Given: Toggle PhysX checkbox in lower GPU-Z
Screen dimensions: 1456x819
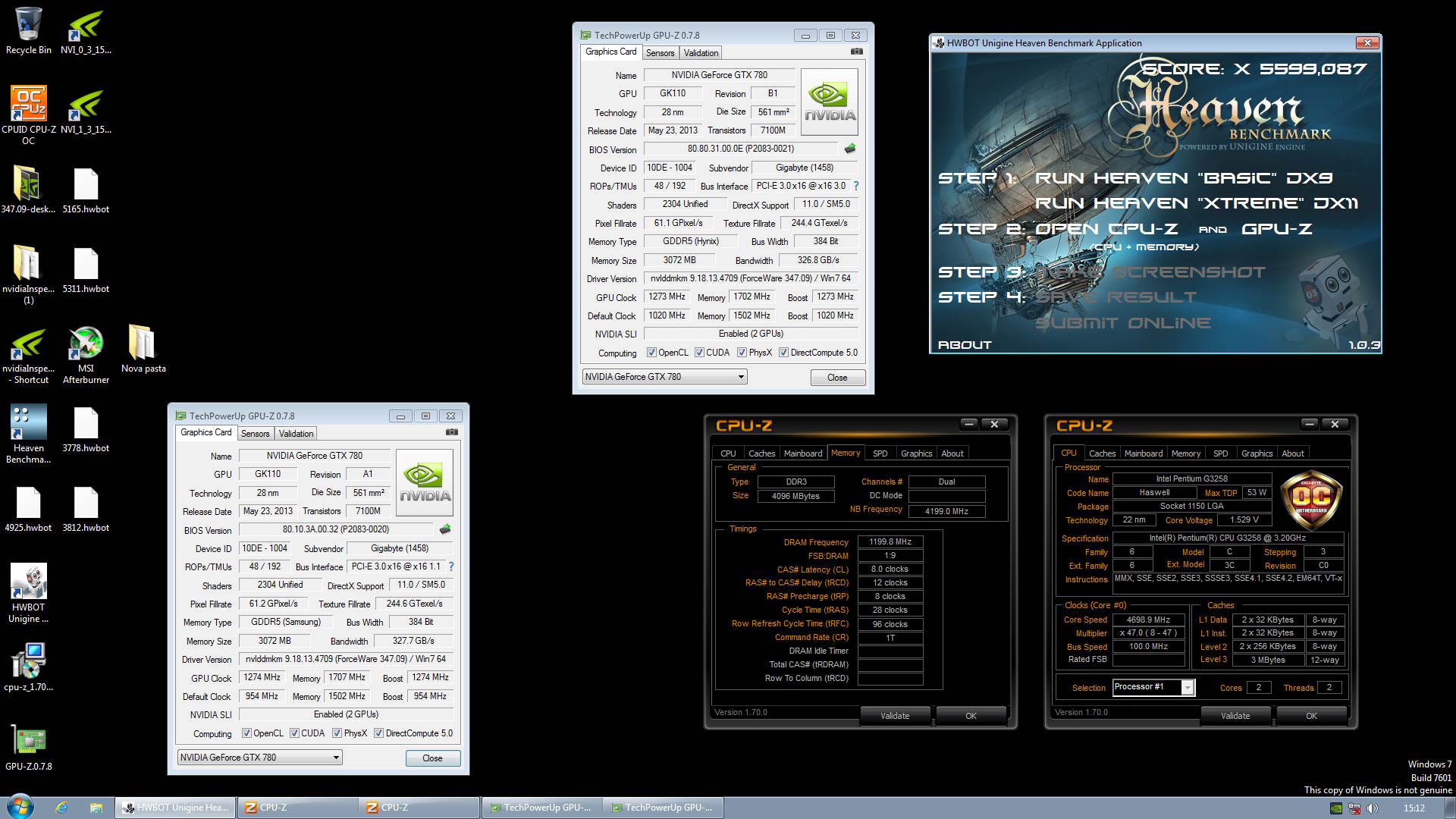Looking at the screenshot, I should (x=337, y=733).
